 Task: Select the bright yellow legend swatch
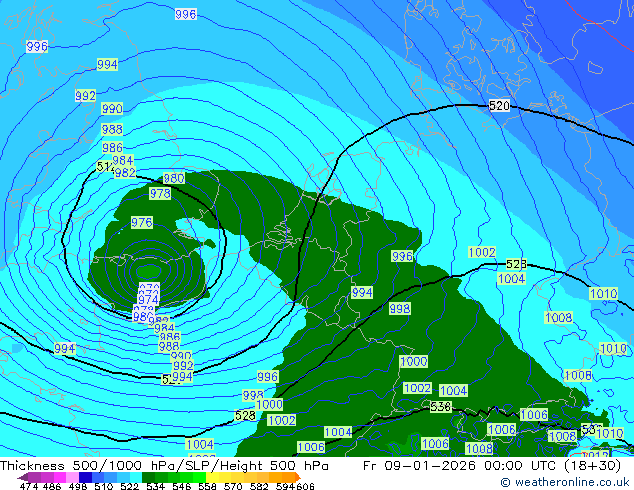[x=212, y=477]
